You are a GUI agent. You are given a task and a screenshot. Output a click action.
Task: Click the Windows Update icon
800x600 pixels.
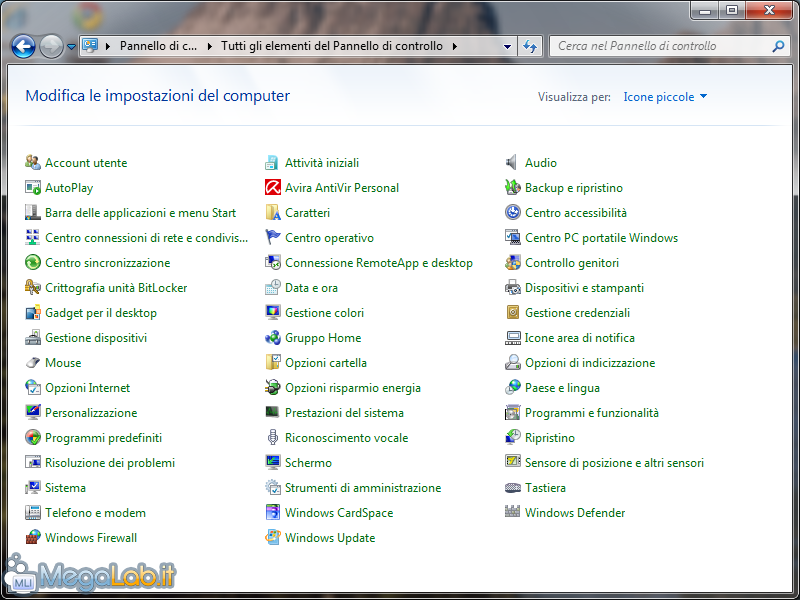click(273, 538)
